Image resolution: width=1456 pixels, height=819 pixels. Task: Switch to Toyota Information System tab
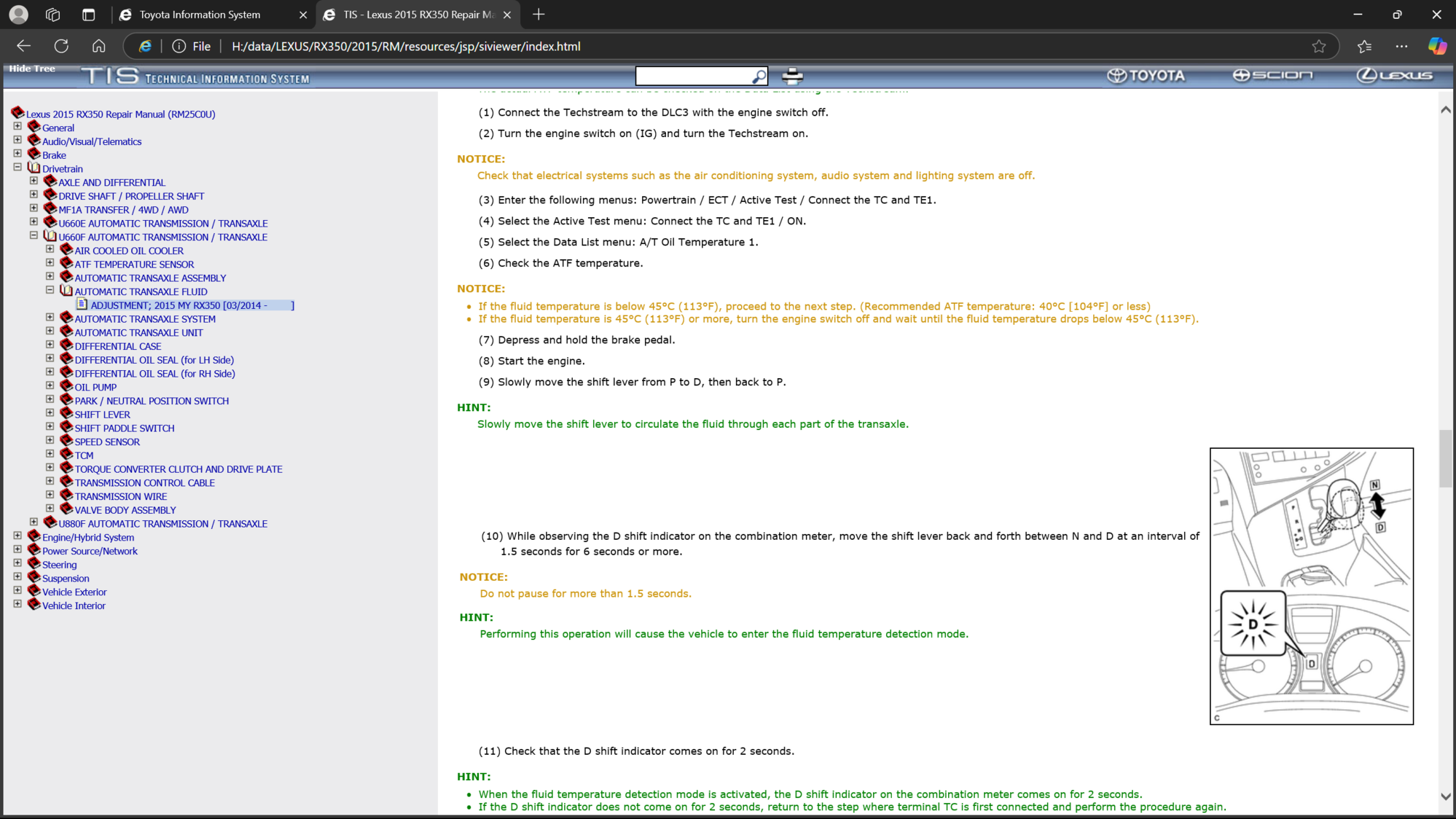click(200, 15)
